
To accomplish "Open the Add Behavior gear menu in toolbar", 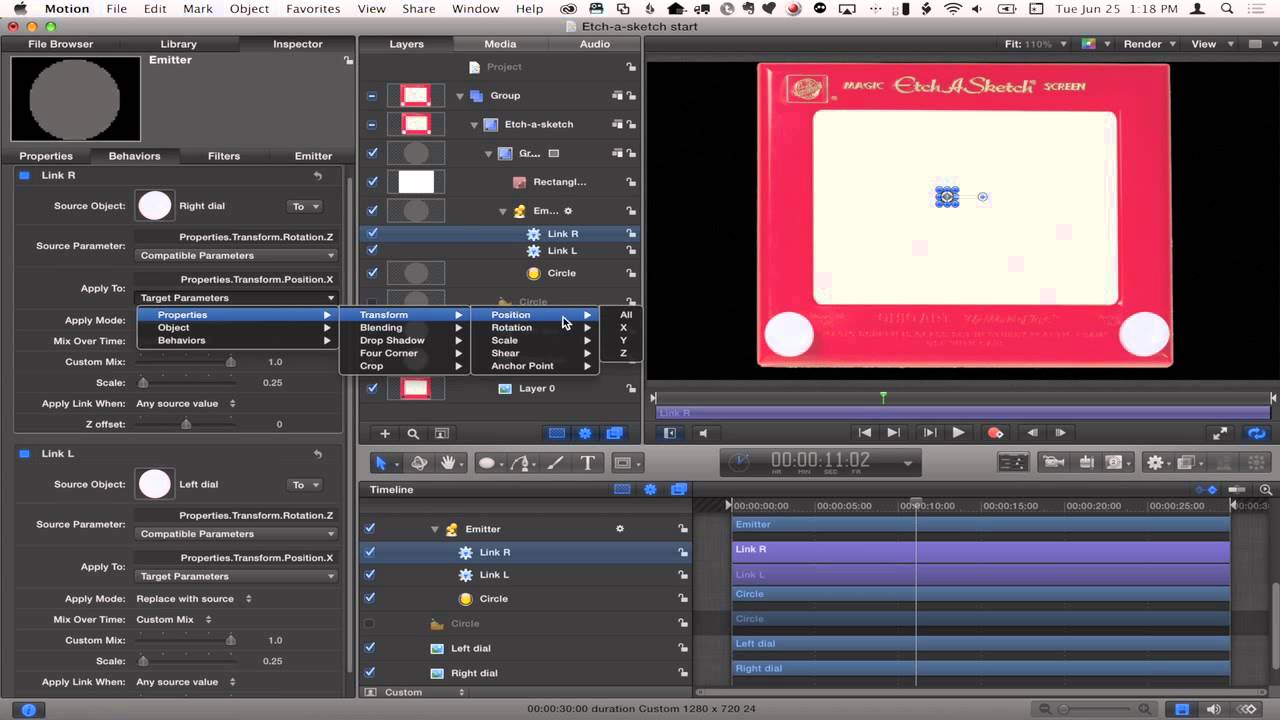I will tap(1158, 462).
